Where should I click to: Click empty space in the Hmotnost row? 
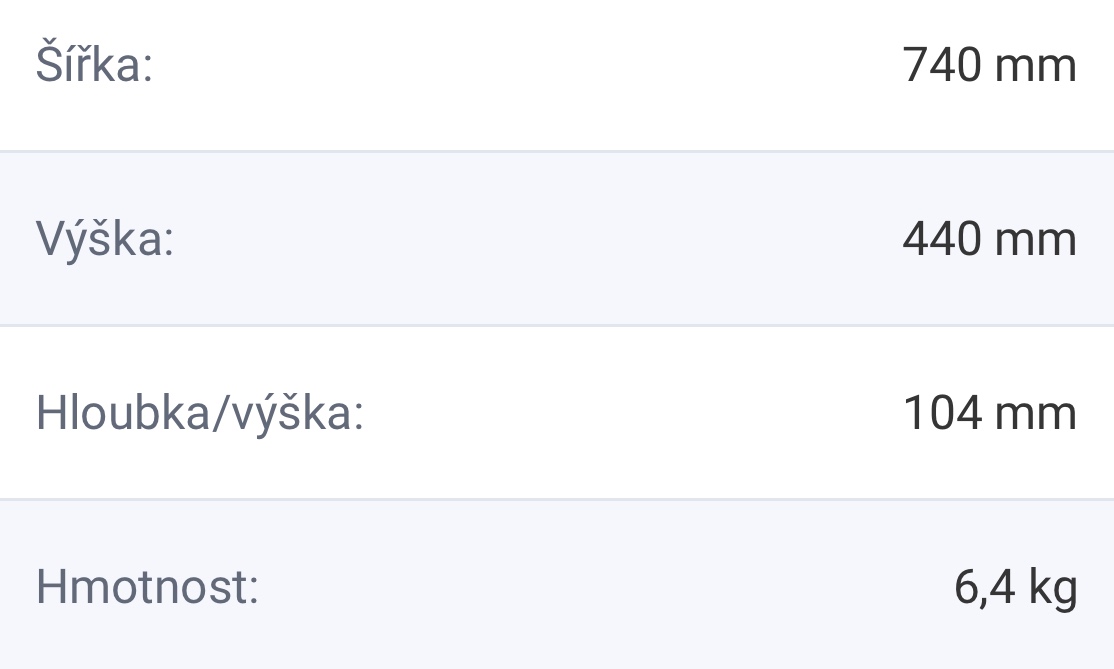(600, 587)
